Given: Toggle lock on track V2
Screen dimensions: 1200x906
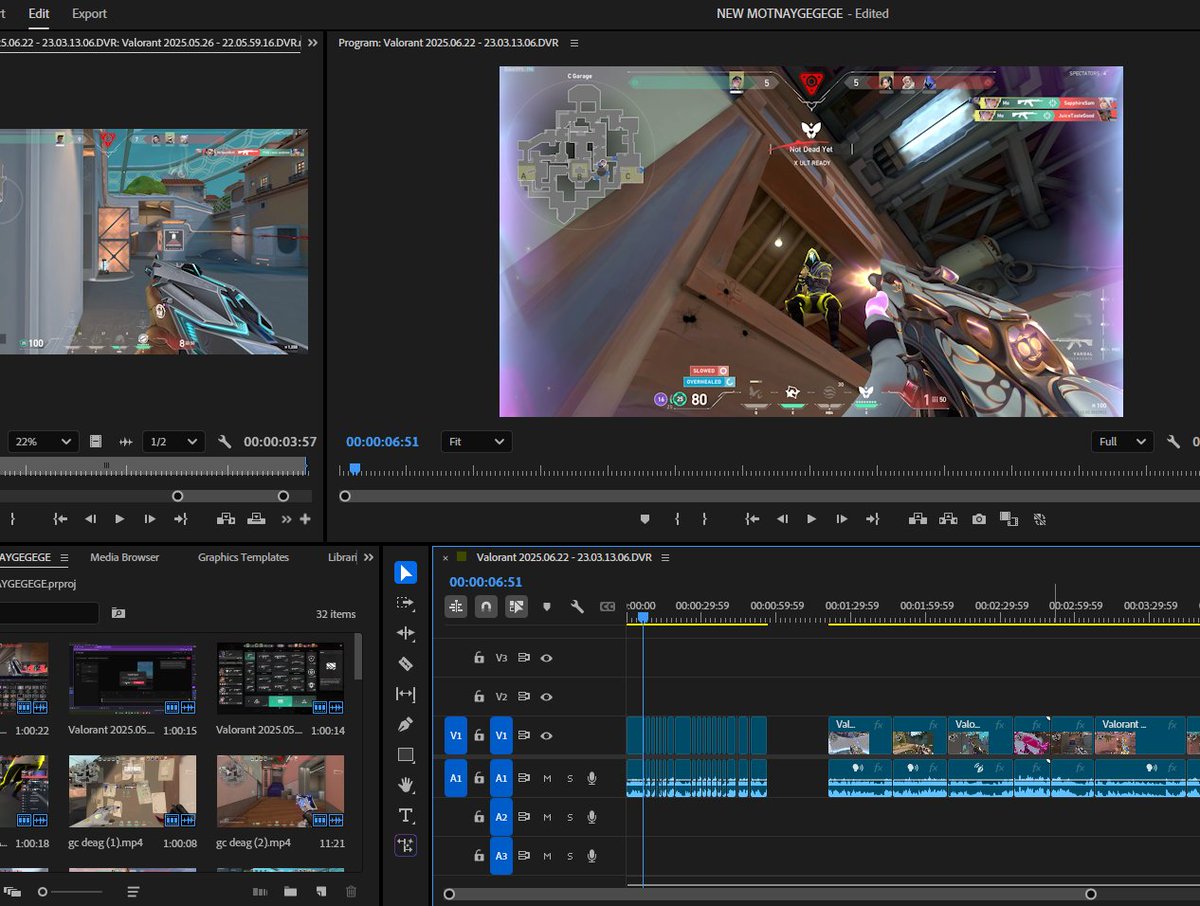Looking at the screenshot, I should pyautogui.click(x=479, y=697).
